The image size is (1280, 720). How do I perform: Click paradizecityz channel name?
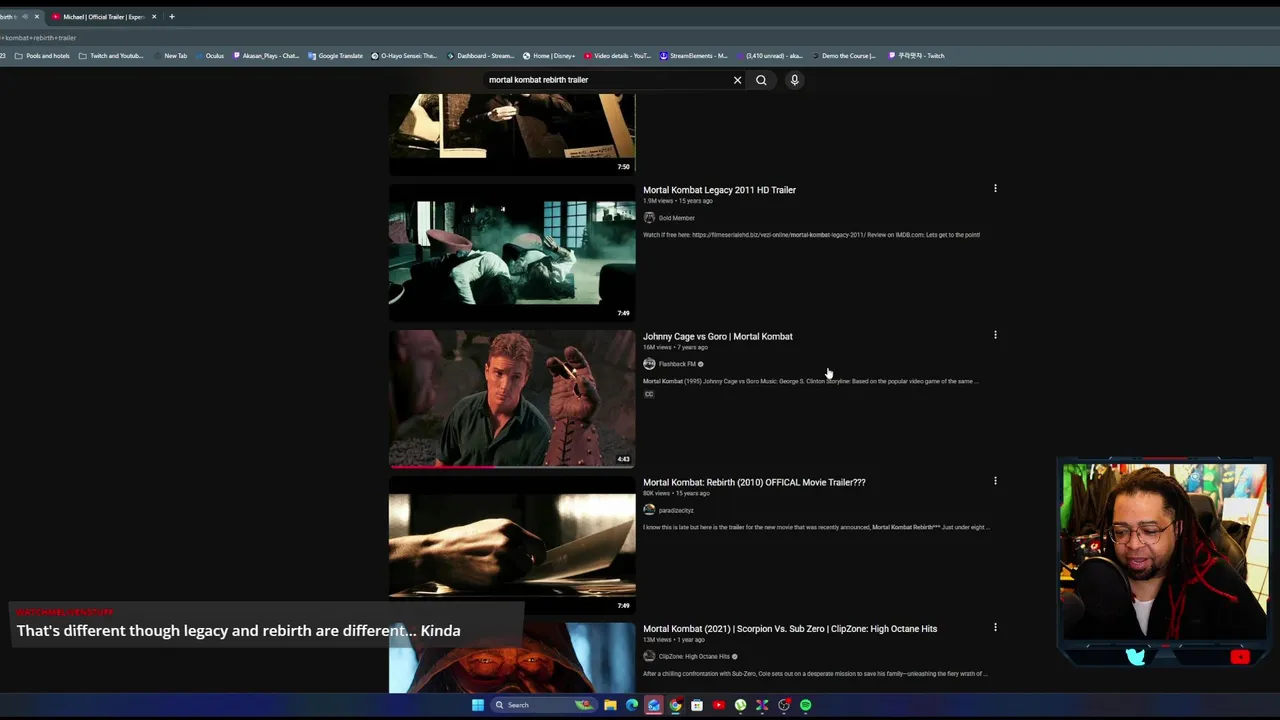[676, 510]
